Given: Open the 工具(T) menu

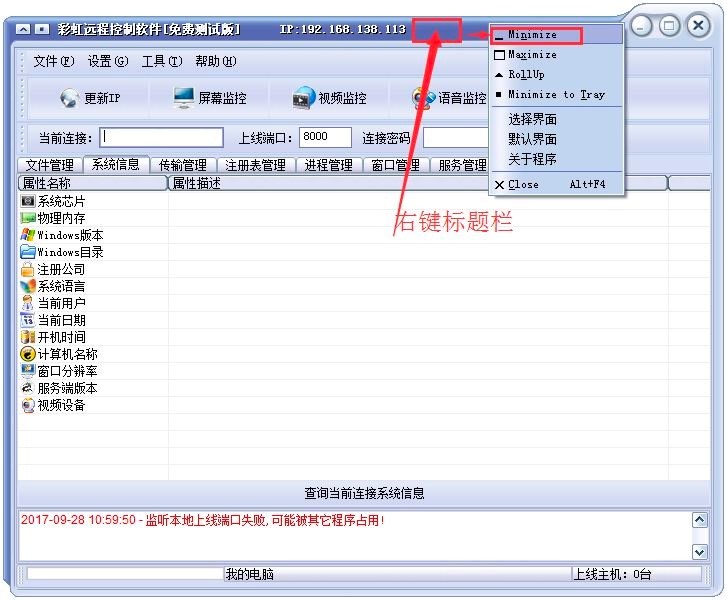Looking at the screenshot, I should (162, 61).
